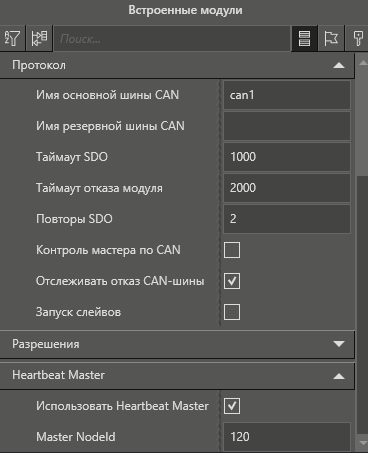Select the Запуск слейвов label
This screenshot has width=368, height=453.
click(78, 312)
